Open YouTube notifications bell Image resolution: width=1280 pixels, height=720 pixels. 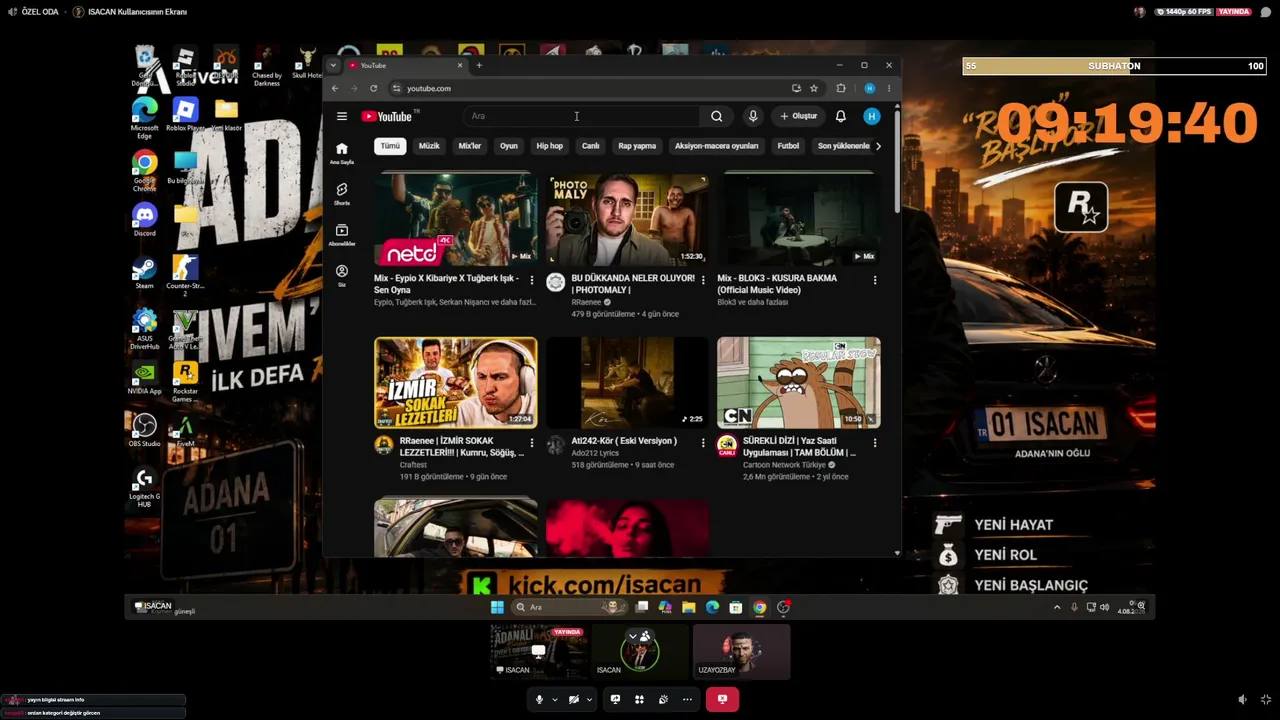click(841, 116)
